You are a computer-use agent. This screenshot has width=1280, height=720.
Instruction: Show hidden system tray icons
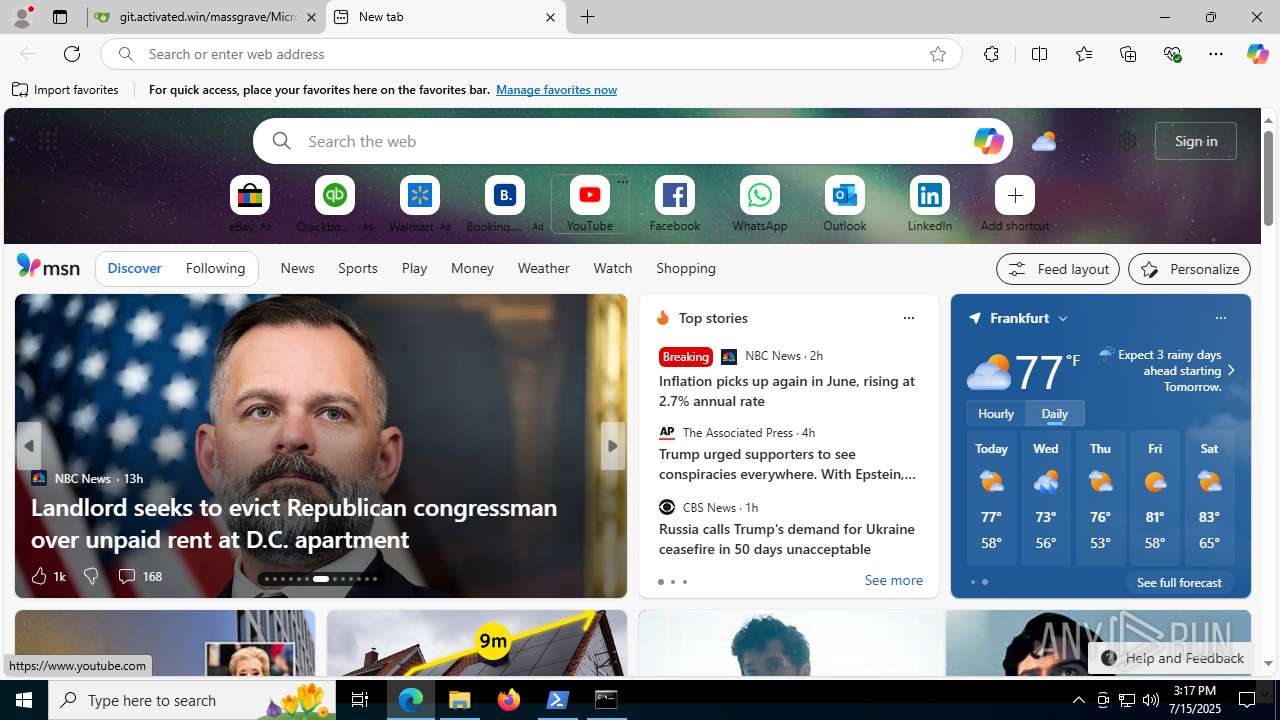click(x=1078, y=700)
